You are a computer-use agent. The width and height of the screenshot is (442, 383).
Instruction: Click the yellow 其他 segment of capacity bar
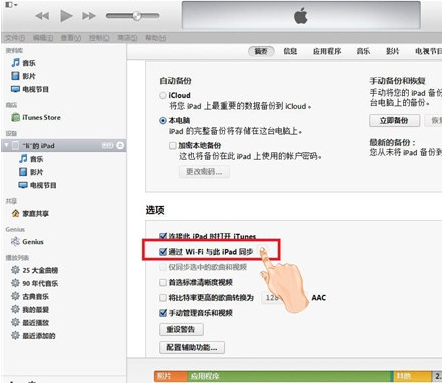click(x=412, y=376)
